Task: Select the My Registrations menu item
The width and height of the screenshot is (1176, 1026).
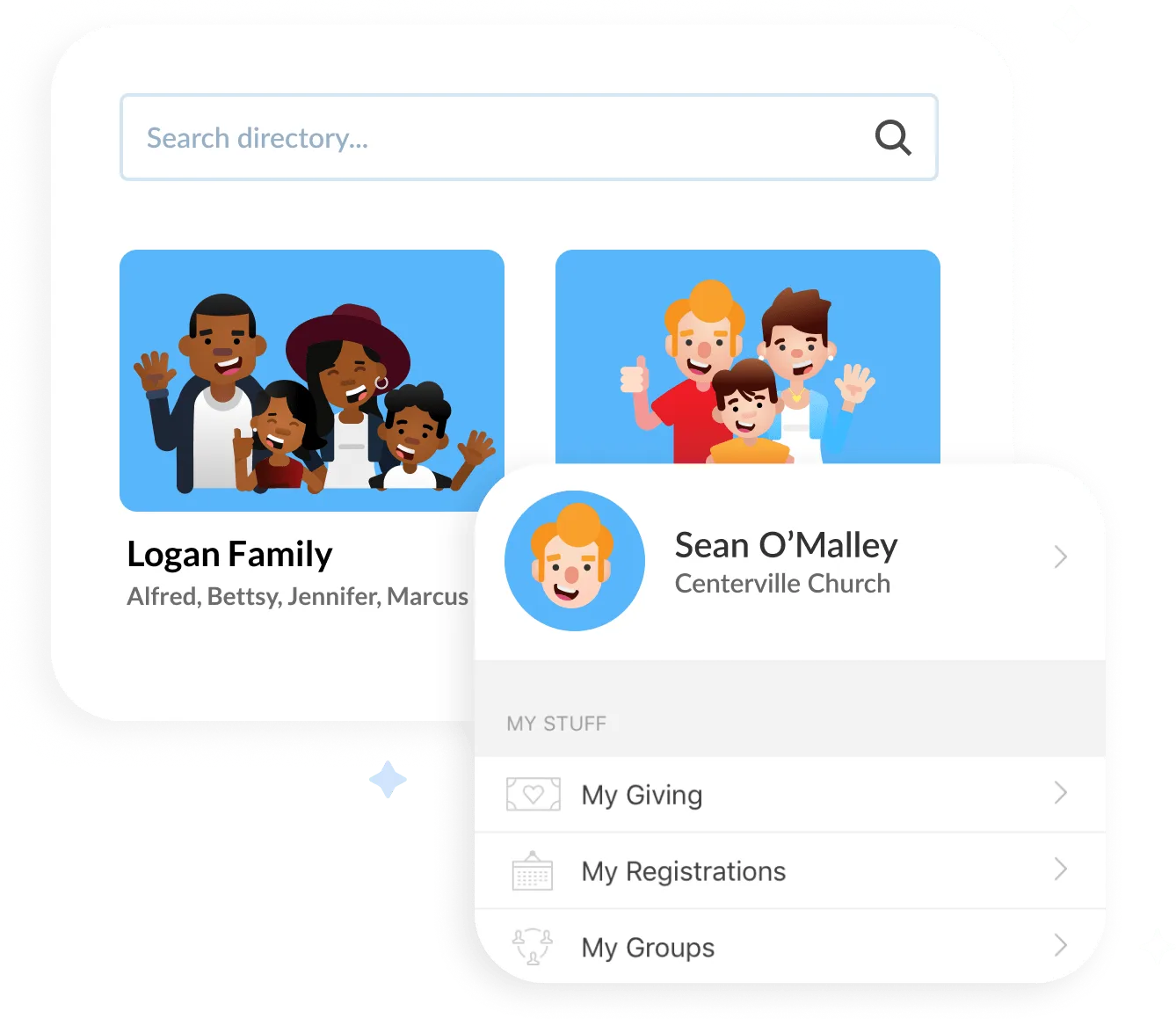Action: click(790, 871)
